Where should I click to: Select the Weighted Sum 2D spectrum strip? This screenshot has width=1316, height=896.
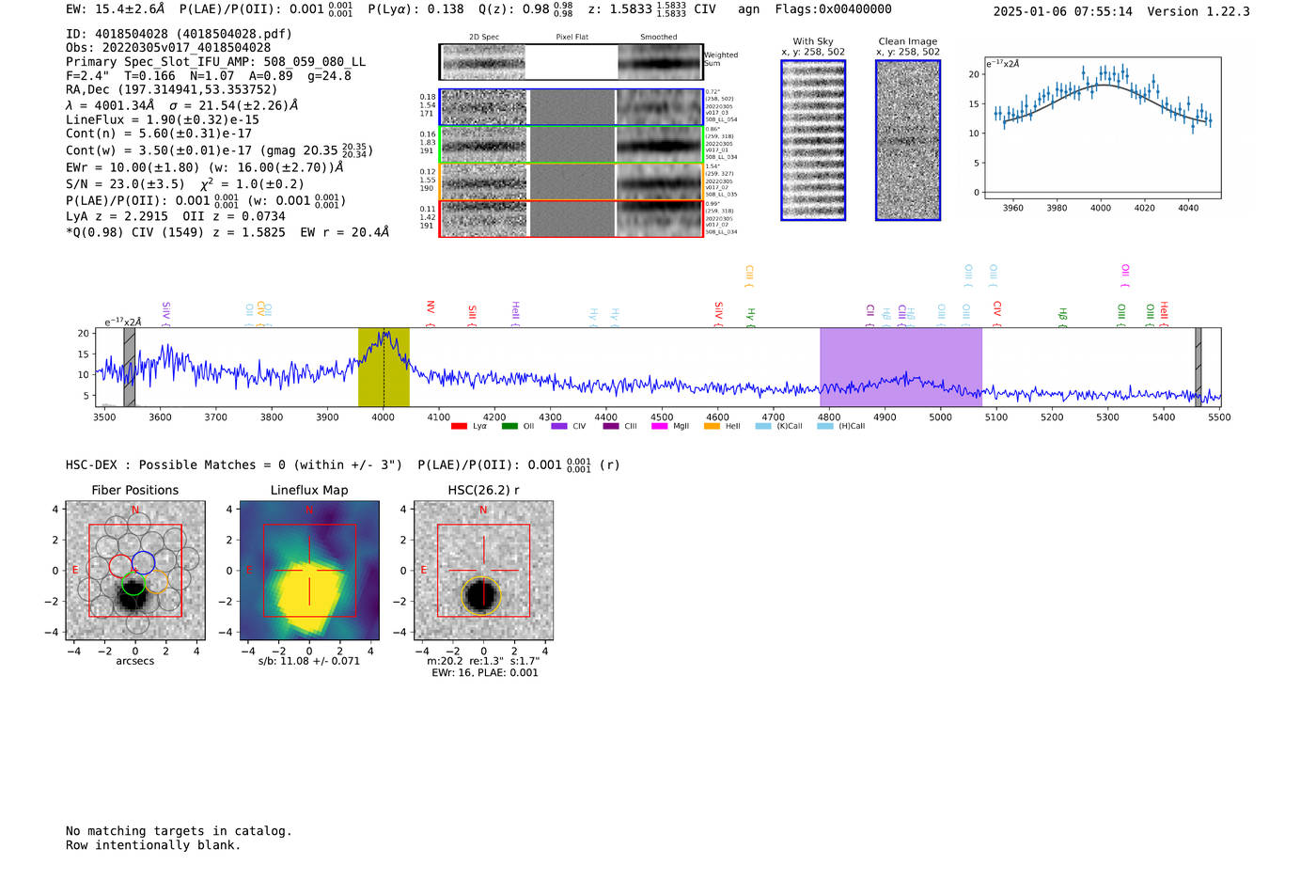pyautogui.click(x=571, y=62)
